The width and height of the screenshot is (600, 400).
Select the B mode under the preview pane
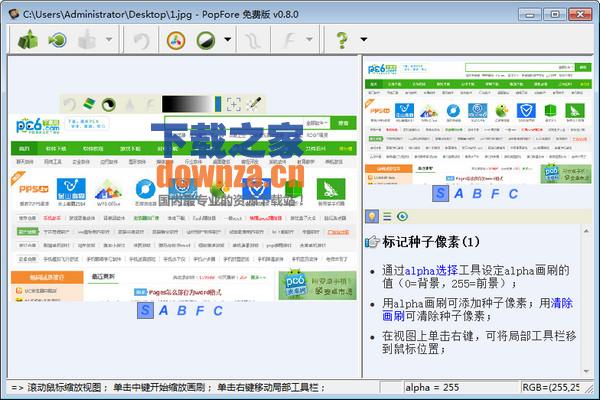pyautogui.click(x=477, y=194)
